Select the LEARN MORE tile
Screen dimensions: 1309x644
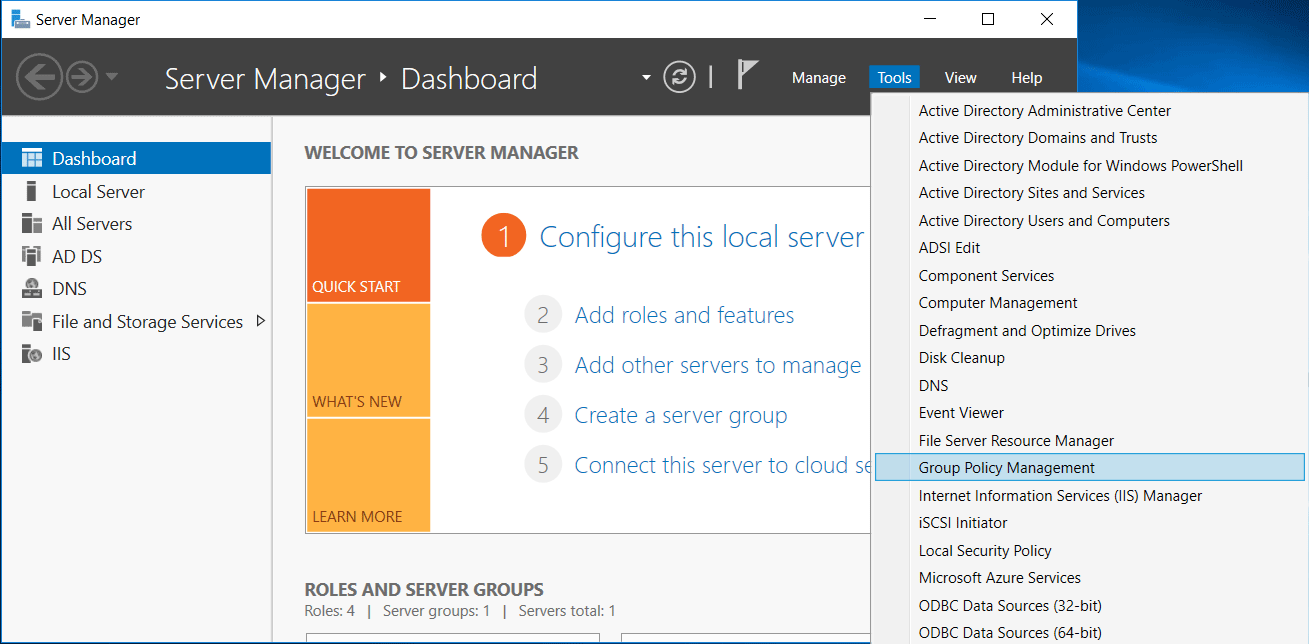point(368,475)
